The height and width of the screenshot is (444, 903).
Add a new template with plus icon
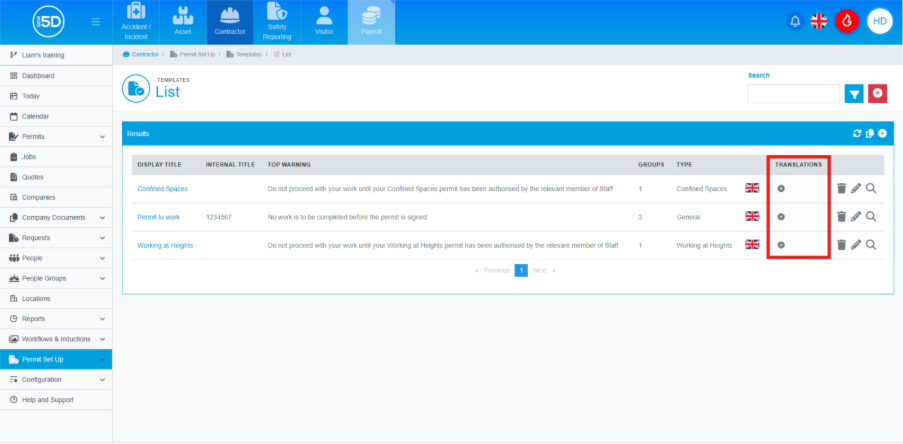click(882, 133)
